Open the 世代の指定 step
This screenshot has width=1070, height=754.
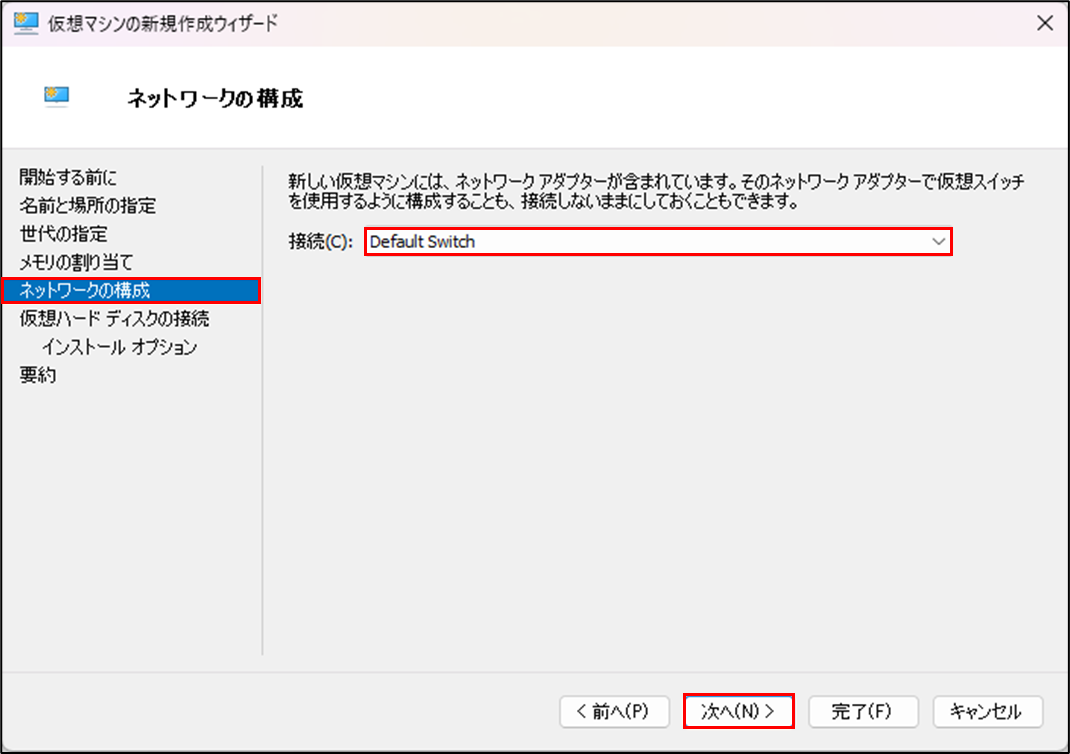click(x=63, y=234)
